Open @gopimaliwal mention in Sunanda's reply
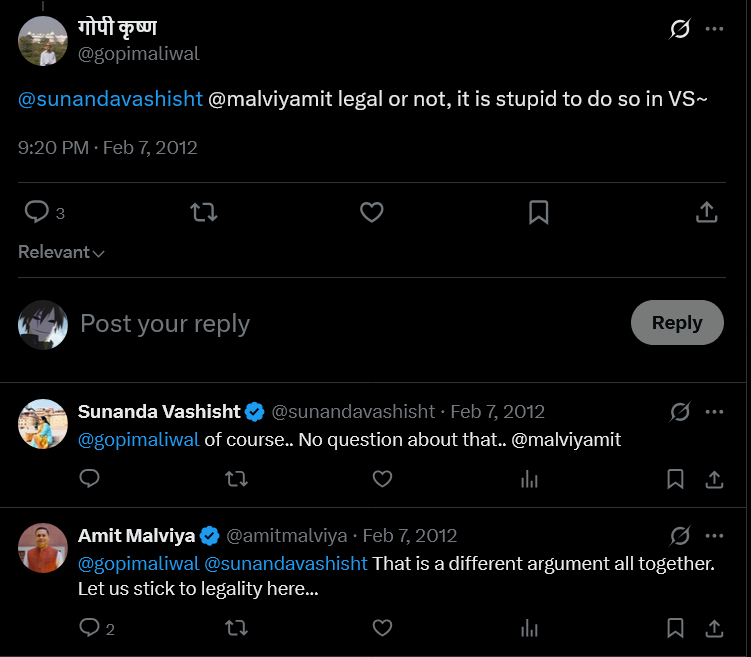This screenshot has height=657, width=751. [138, 440]
